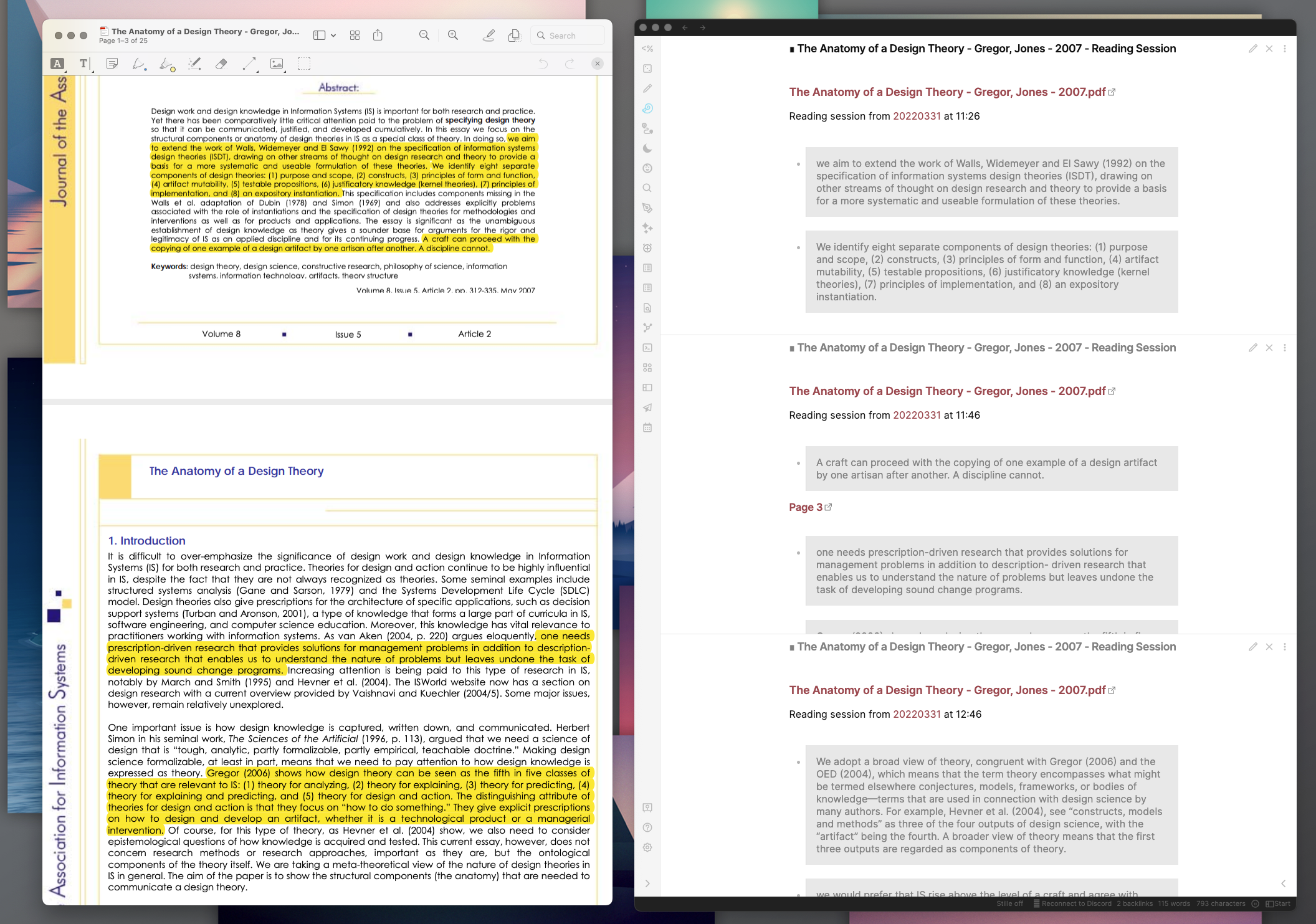Open random note dice icon in sidebar

pyautogui.click(x=647, y=69)
